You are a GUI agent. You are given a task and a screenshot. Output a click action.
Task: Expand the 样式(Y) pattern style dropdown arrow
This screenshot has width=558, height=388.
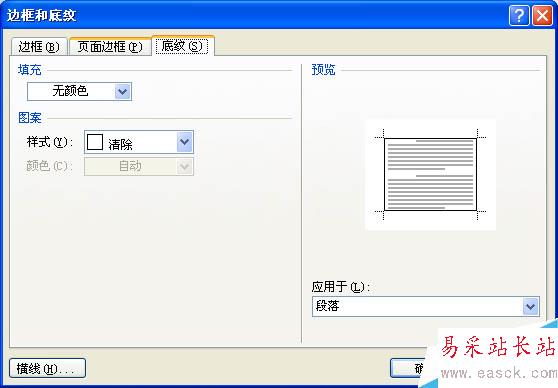point(185,142)
